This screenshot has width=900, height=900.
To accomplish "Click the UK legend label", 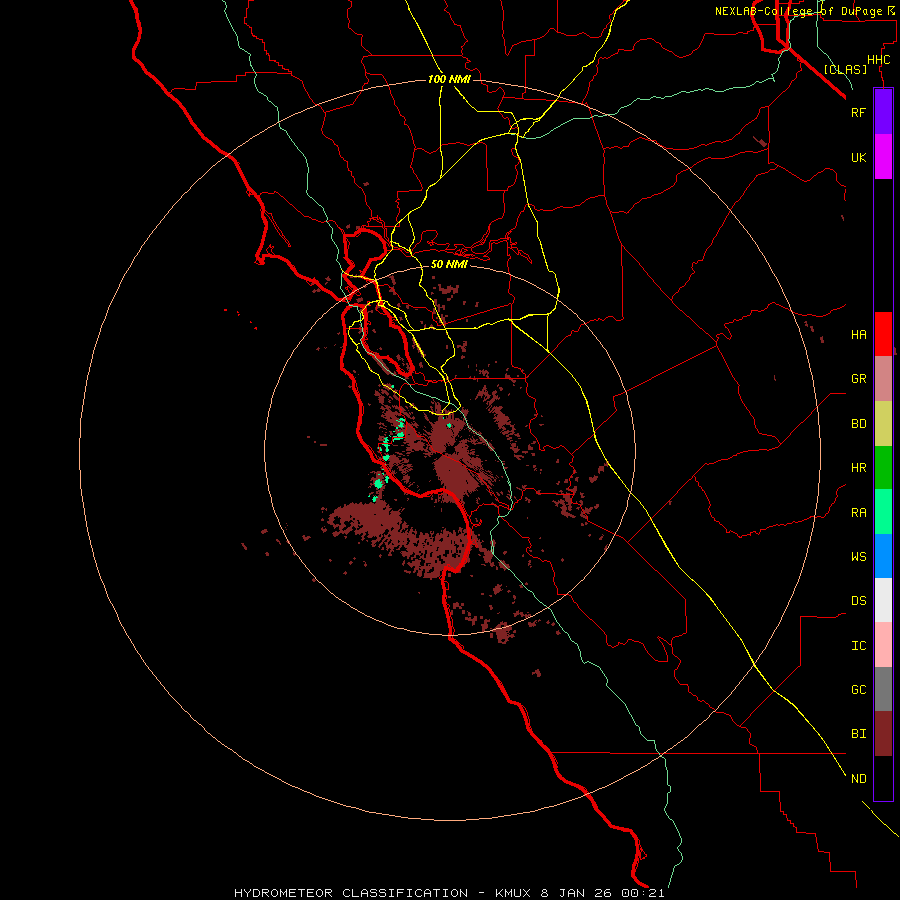I will [x=858, y=157].
